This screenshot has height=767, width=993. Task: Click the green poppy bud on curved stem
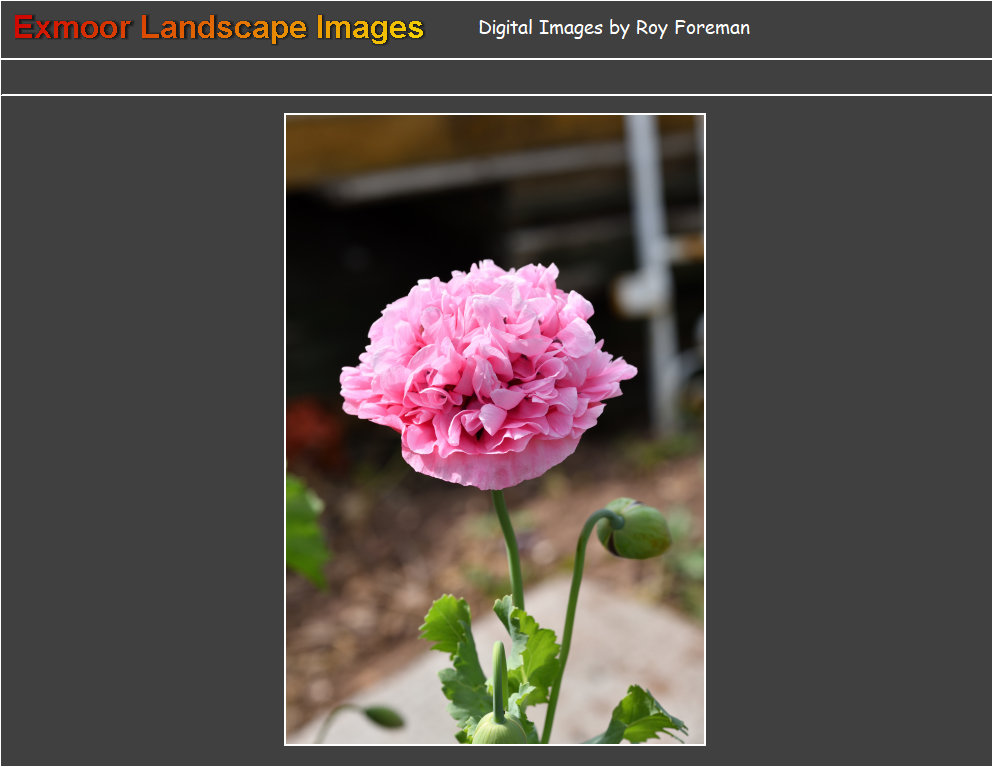tap(637, 530)
